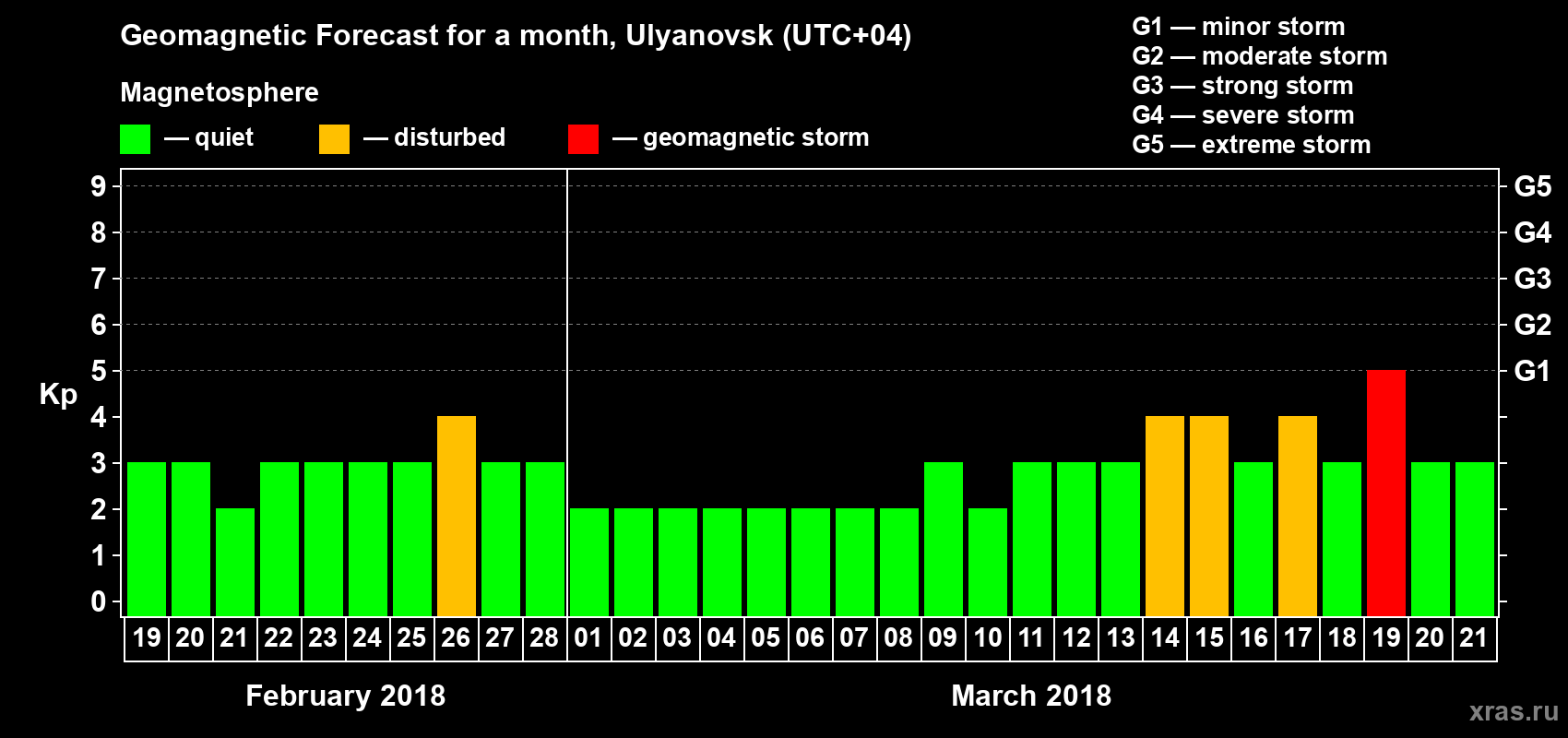Screen dimensions: 1568x738
Task: Select date label 17 on the axis
Action: tap(1298, 637)
